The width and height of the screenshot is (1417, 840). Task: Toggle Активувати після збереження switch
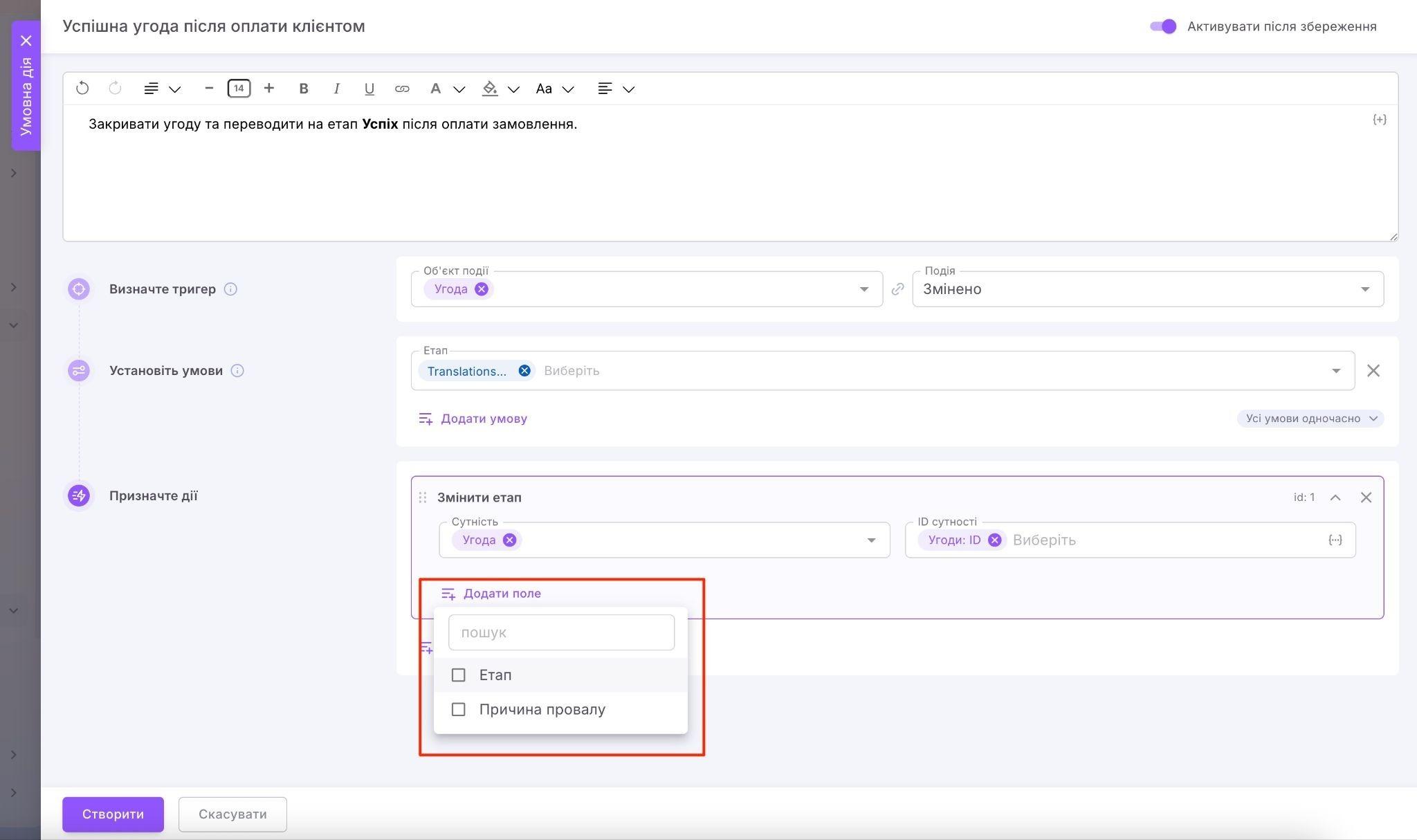pyautogui.click(x=1163, y=26)
